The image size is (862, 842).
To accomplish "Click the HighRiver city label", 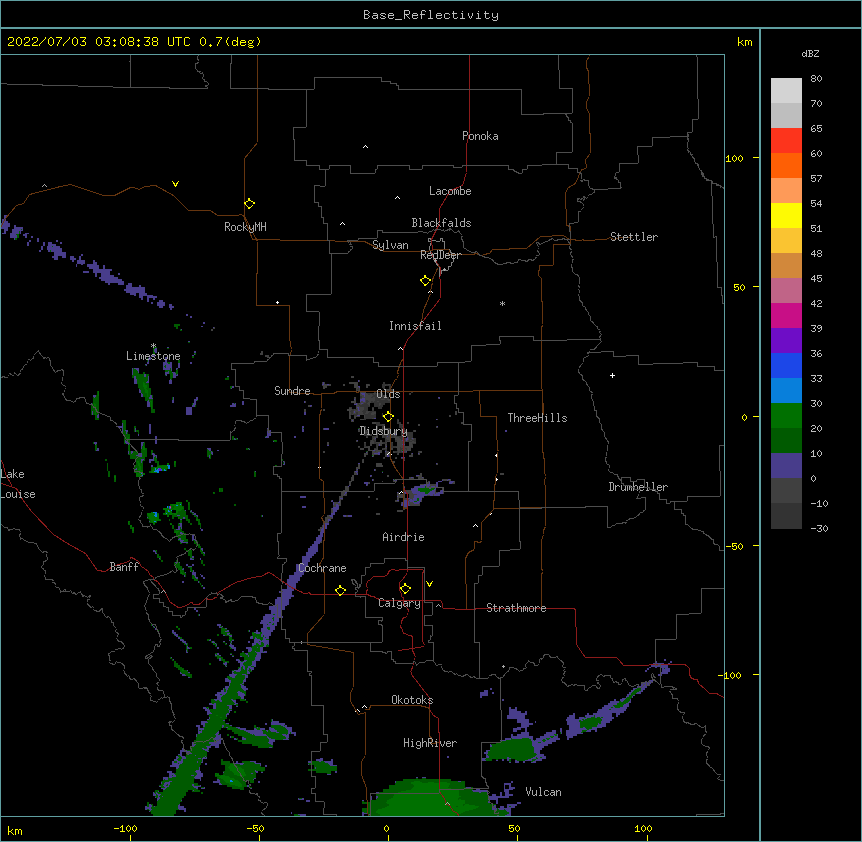I will point(430,743).
